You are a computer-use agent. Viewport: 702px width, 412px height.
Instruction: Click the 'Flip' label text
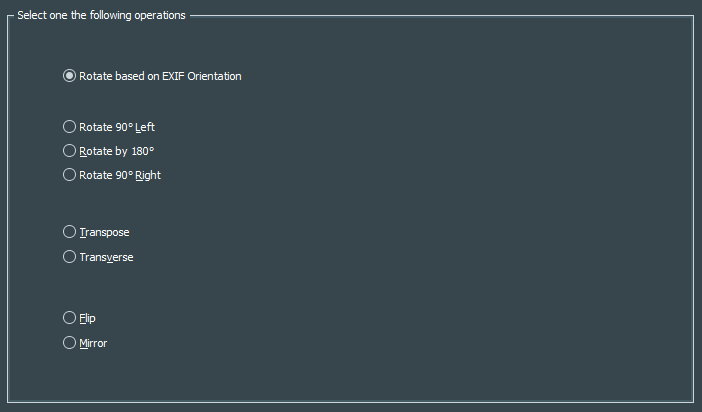pyautogui.click(x=87, y=318)
